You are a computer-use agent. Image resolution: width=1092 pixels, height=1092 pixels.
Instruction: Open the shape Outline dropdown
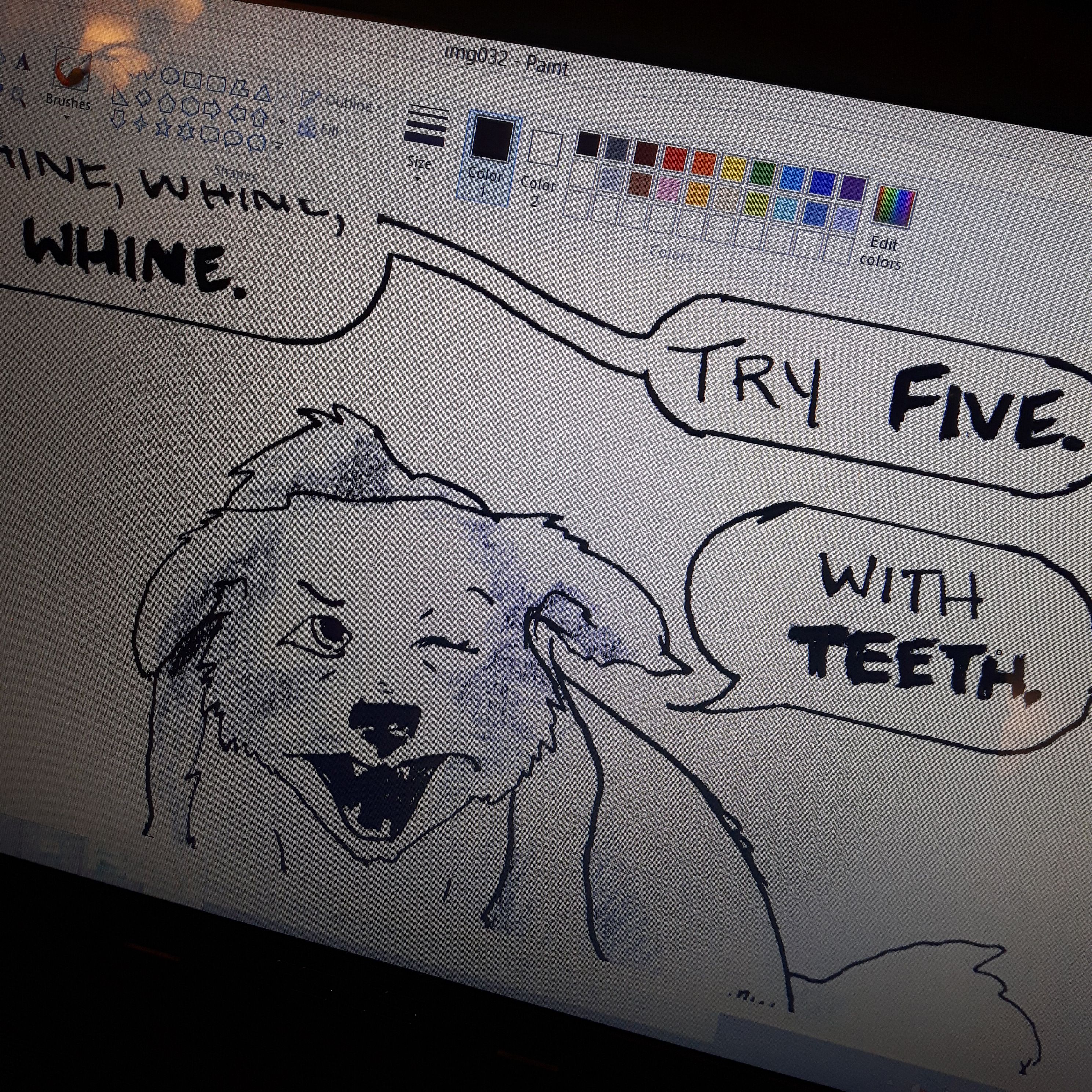[342, 102]
